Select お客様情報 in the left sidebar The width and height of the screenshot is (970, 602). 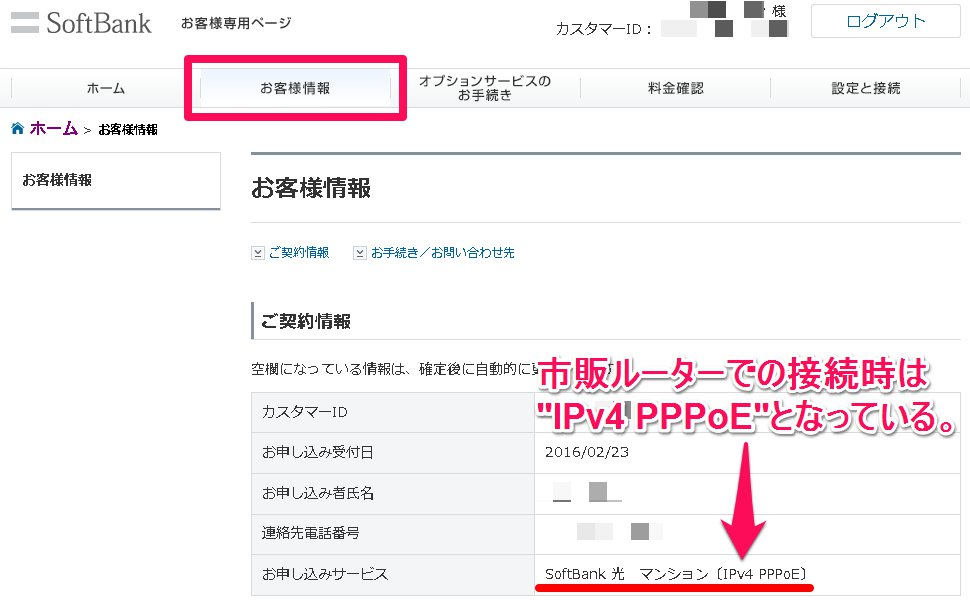click(x=116, y=180)
